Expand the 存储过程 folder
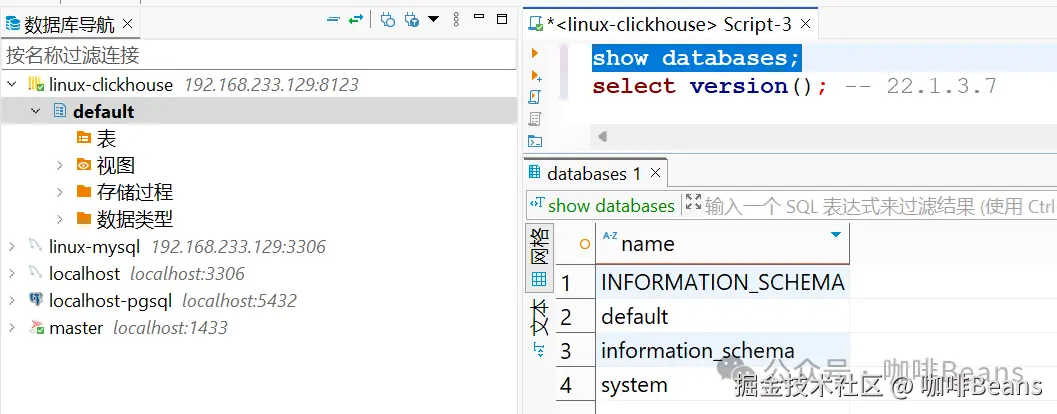The width and height of the screenshot is (1057, 414). (59, 192)
